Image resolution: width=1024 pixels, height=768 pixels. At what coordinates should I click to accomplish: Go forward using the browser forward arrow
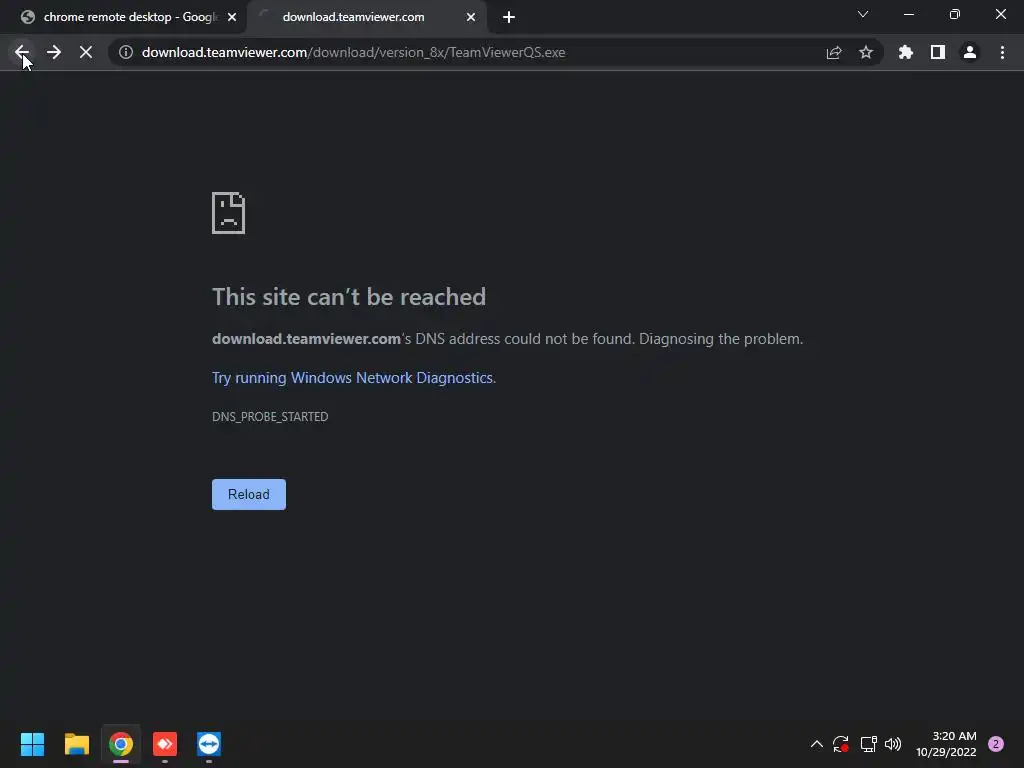coord(54,52)
